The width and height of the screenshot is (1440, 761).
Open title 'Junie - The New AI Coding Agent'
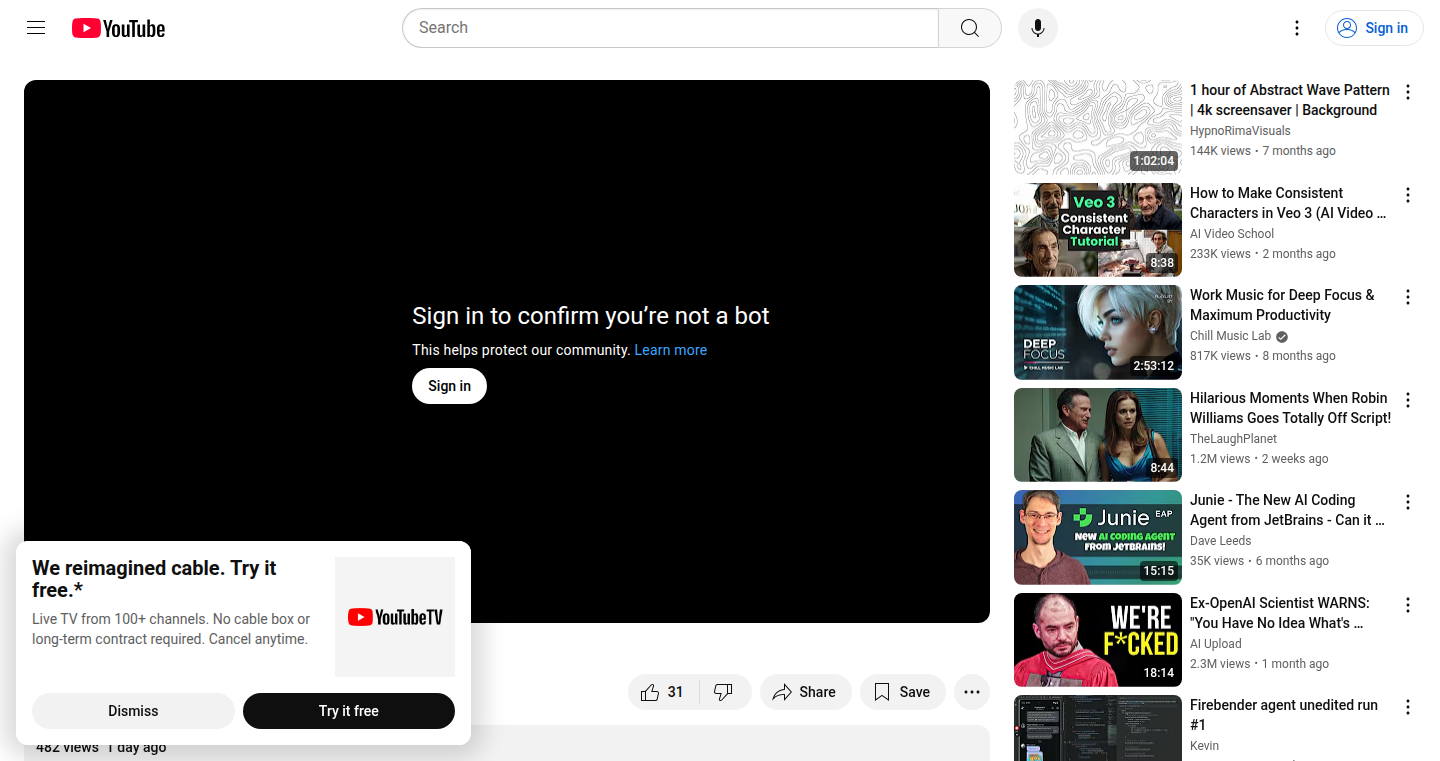pos(1288,510)
